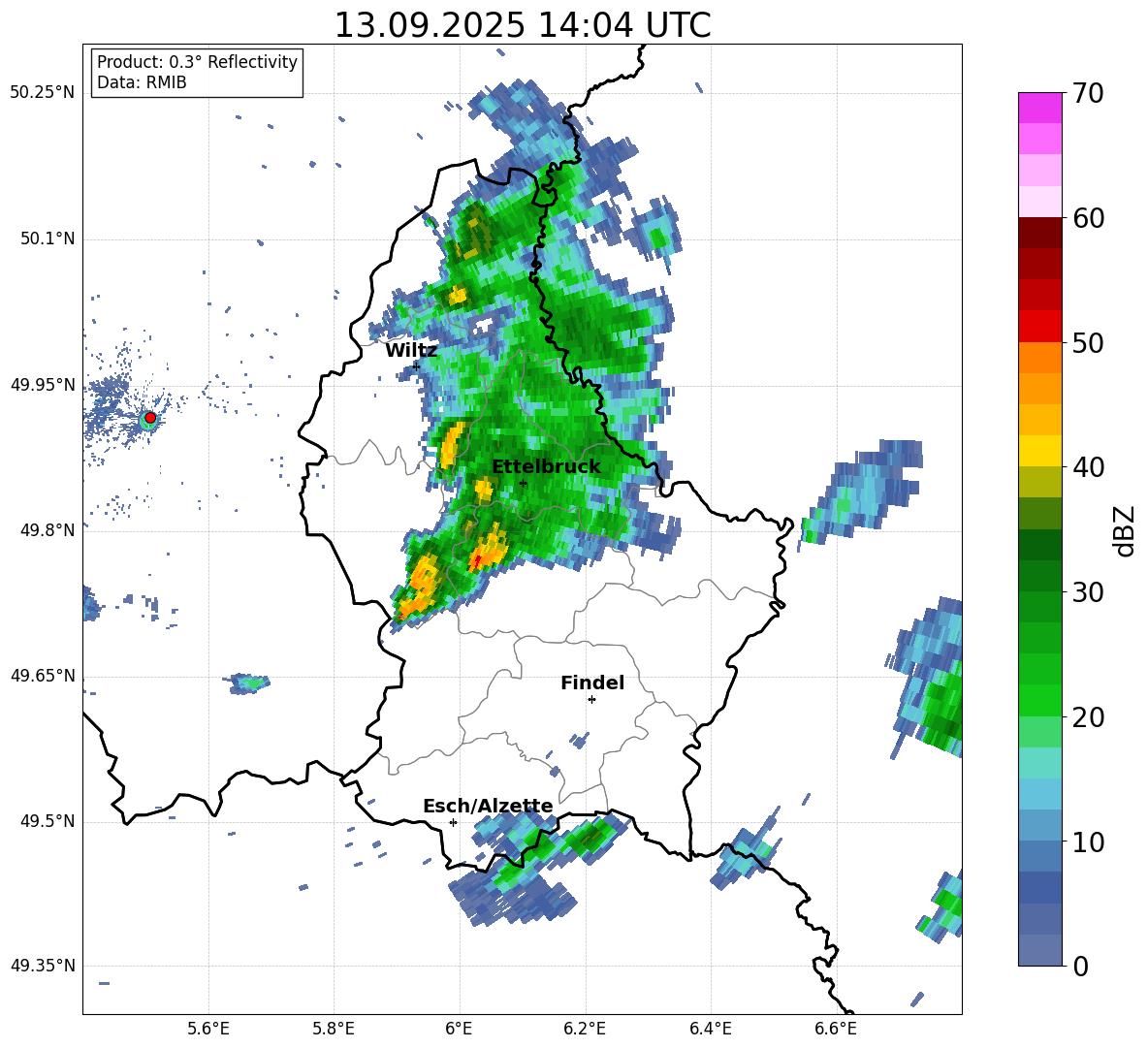Click the colorbar 50 tick label
The width and height of the screenshot is (1148, 1048).
coord(1088,342)
